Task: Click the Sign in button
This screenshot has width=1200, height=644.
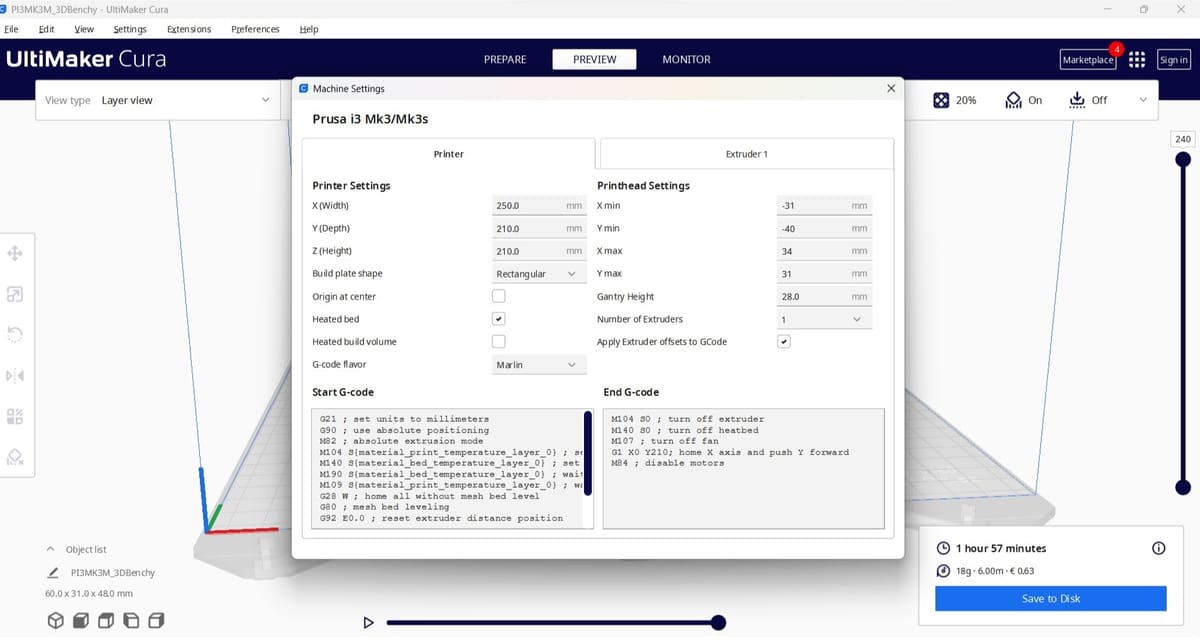Action: point(1173,60)
